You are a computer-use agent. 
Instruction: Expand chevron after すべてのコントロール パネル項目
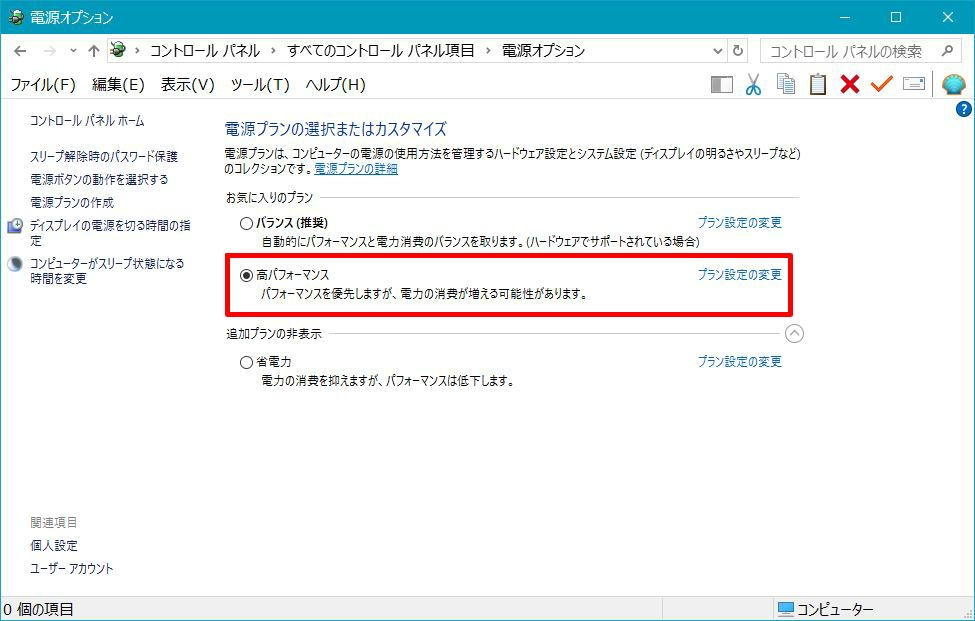tap(488, 51)
